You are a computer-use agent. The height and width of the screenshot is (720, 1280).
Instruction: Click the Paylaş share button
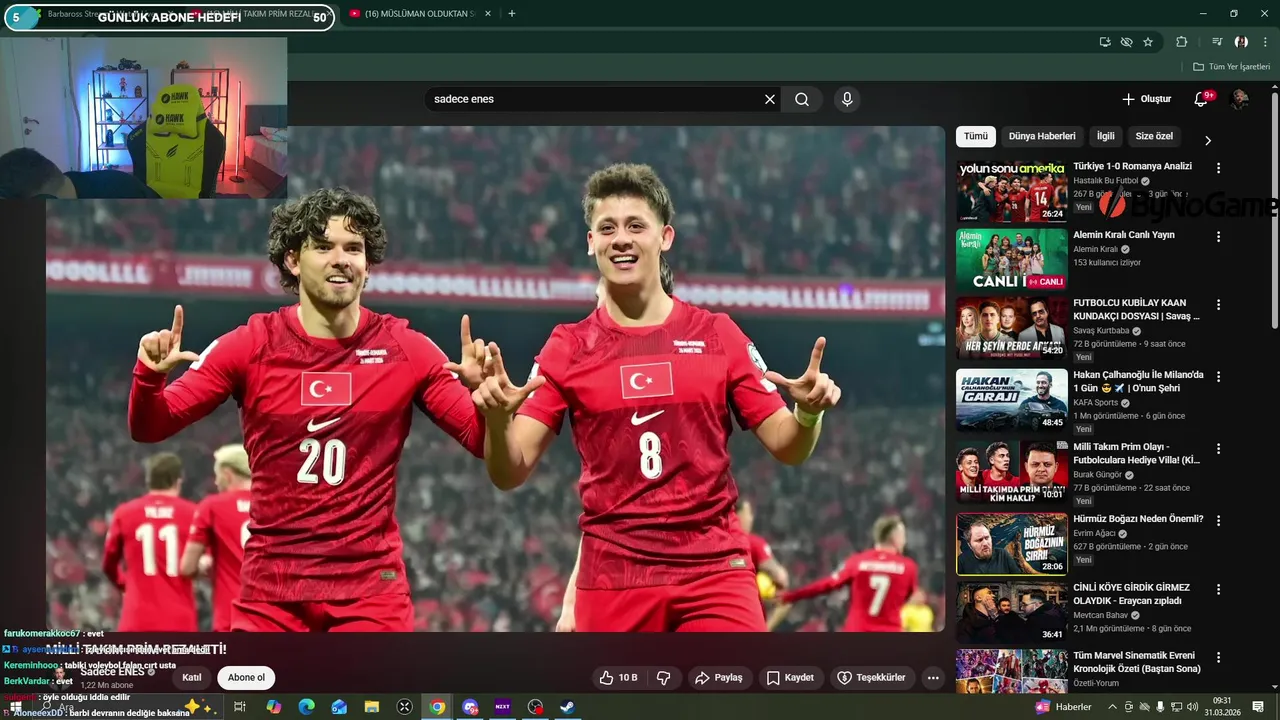(x=719, y=677)
